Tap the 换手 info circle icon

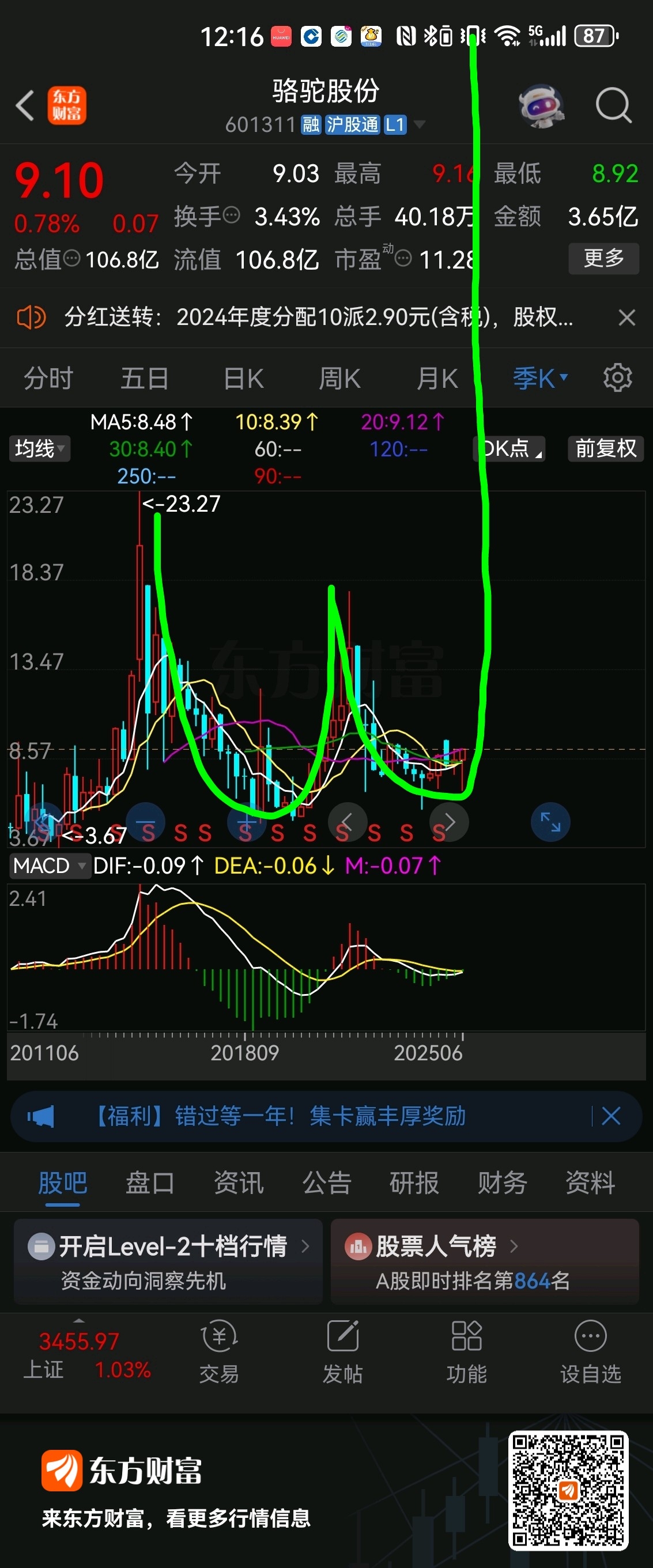[x=231, y=215]
